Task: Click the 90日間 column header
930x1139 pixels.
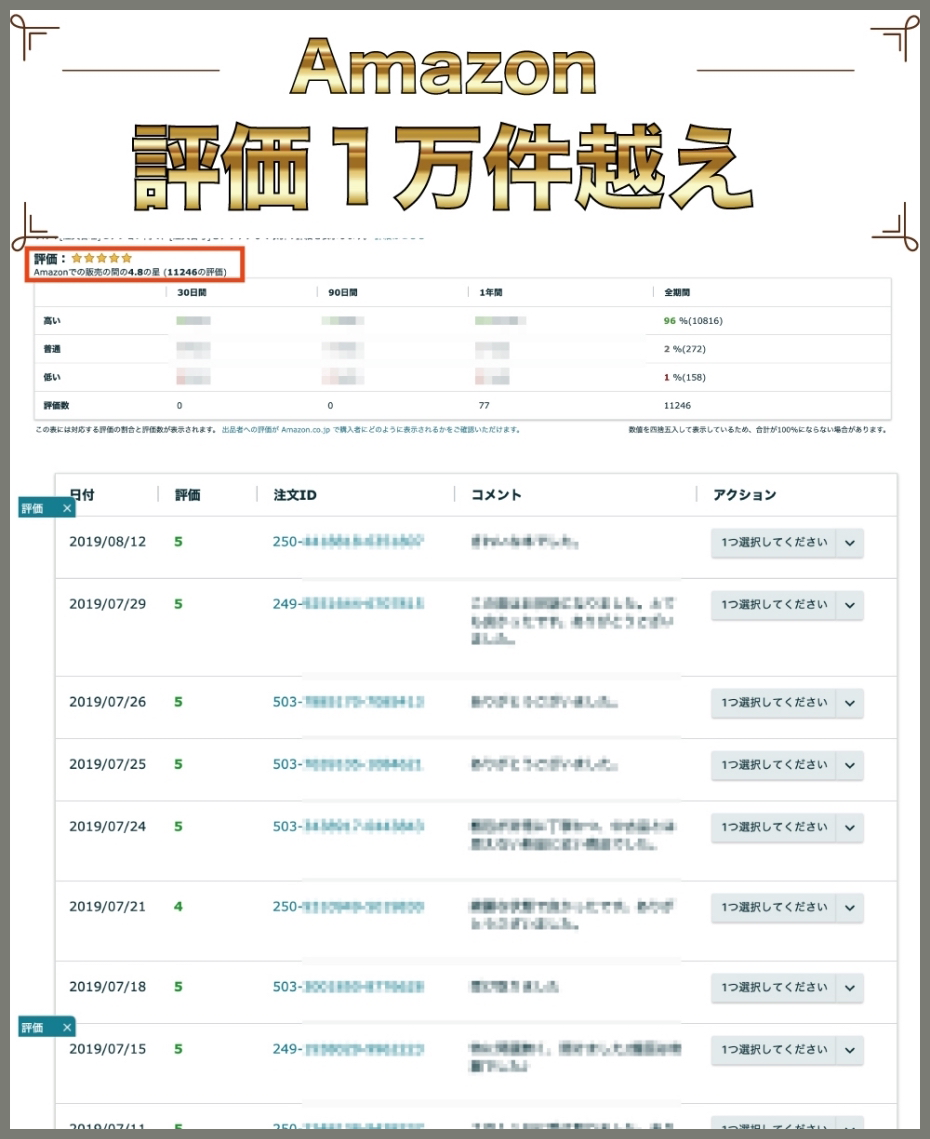Action: click(x=343, y=292)
